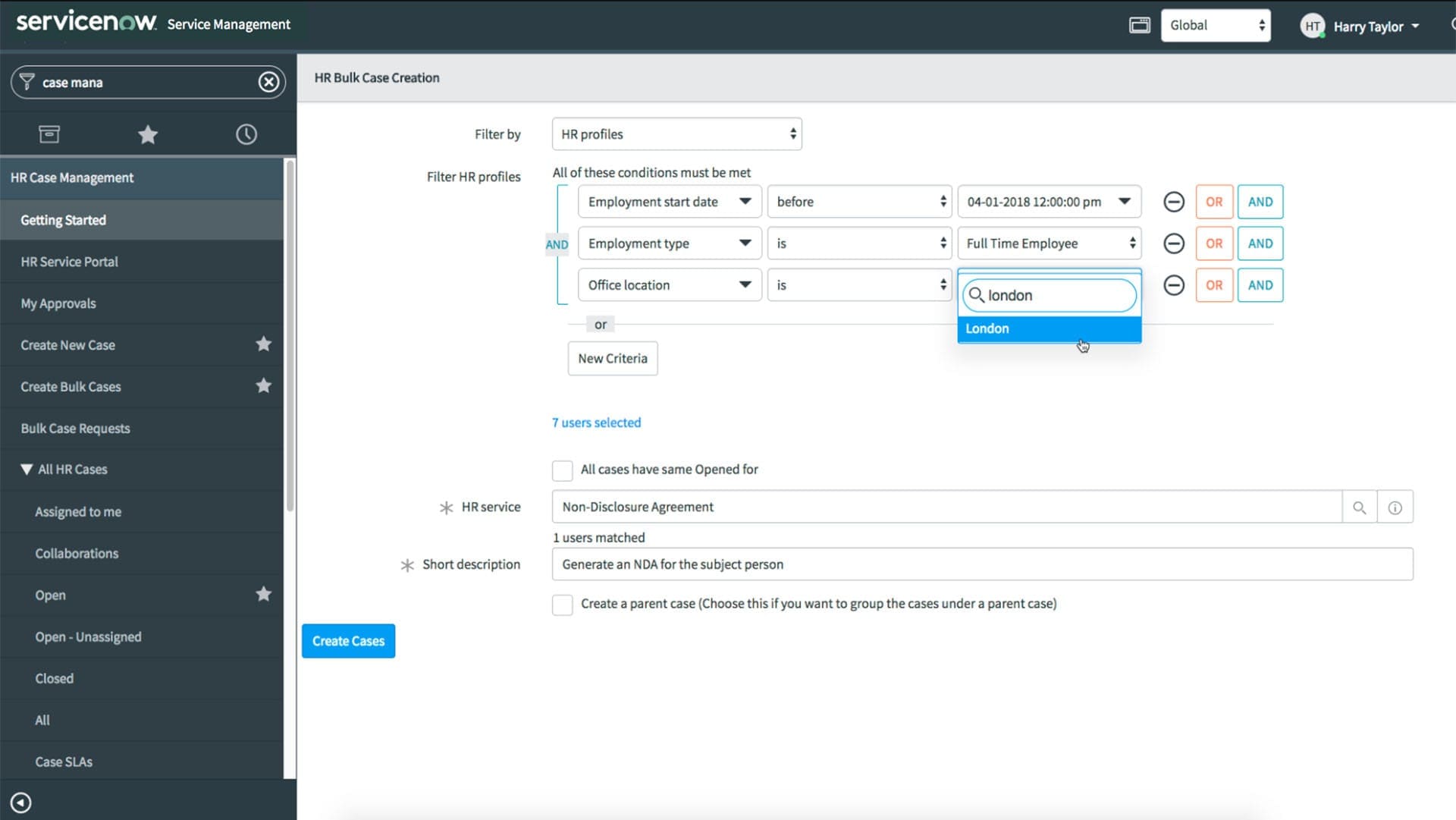The image size is (1456, 820).
Task: Enable Create a parent case checkbox
Action: point(562,605)
